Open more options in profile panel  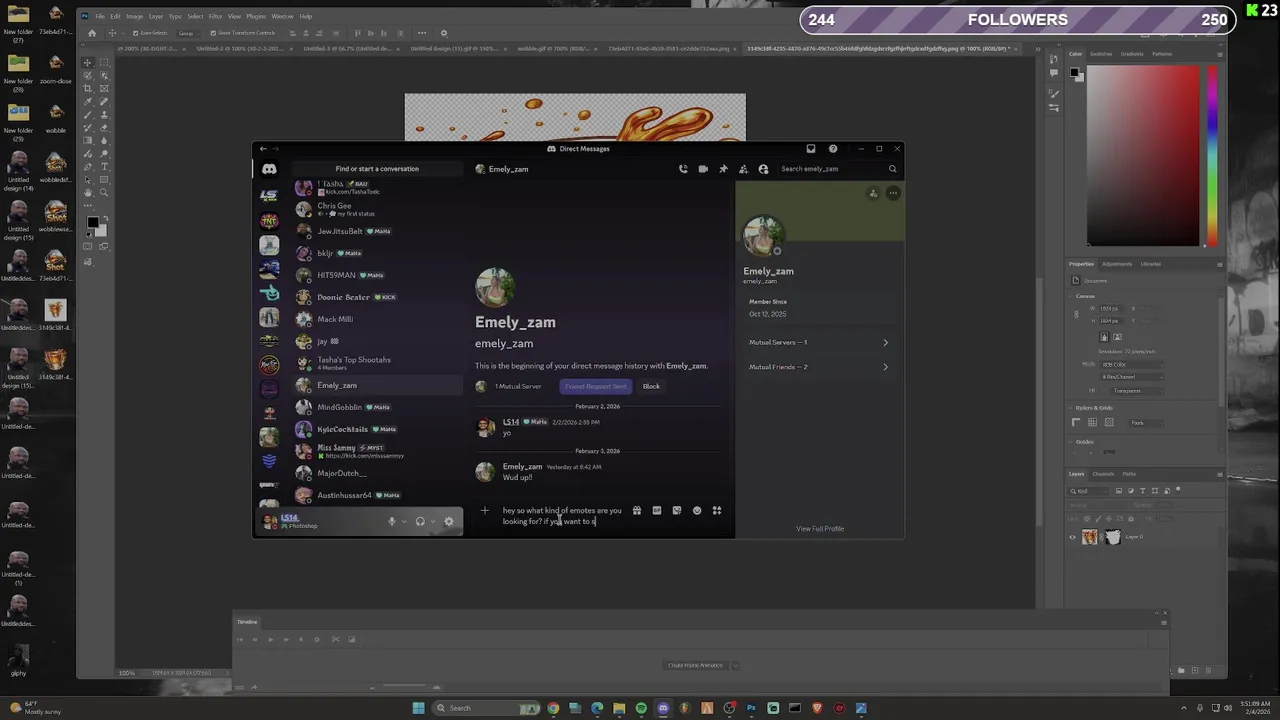point(893,194)
